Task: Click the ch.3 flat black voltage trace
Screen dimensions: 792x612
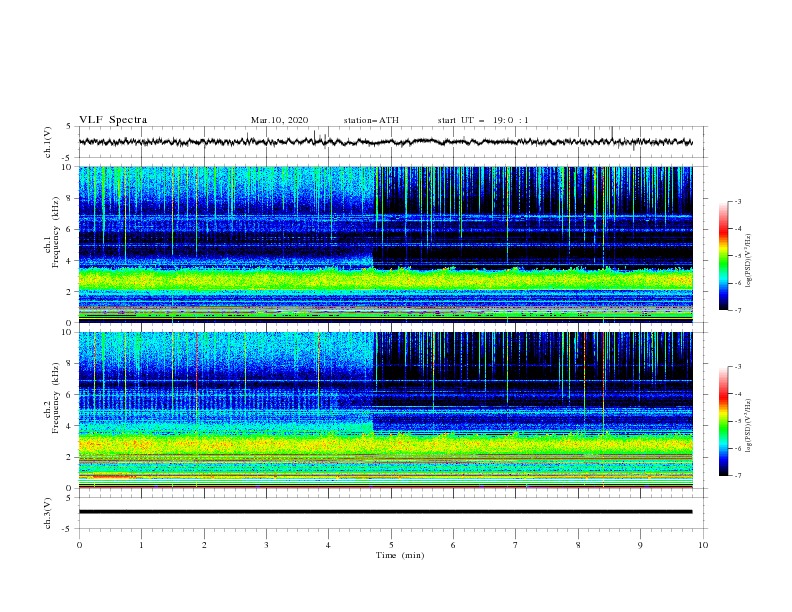Action: point(385,512)
